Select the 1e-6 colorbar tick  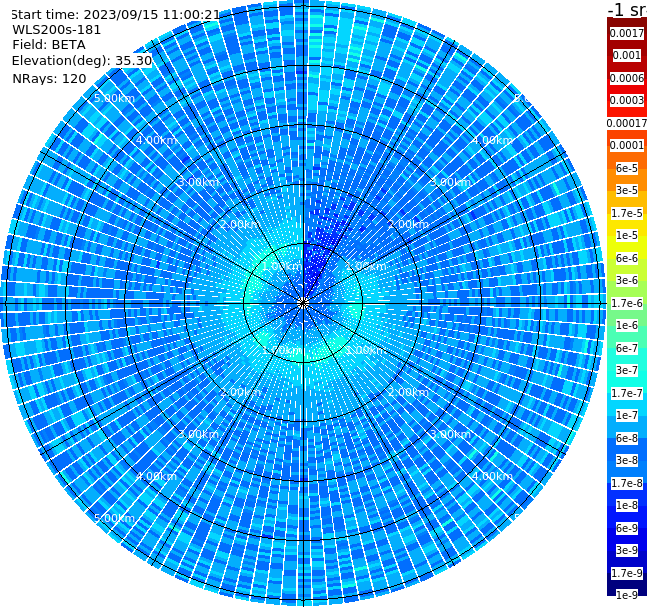click(627, 325)
